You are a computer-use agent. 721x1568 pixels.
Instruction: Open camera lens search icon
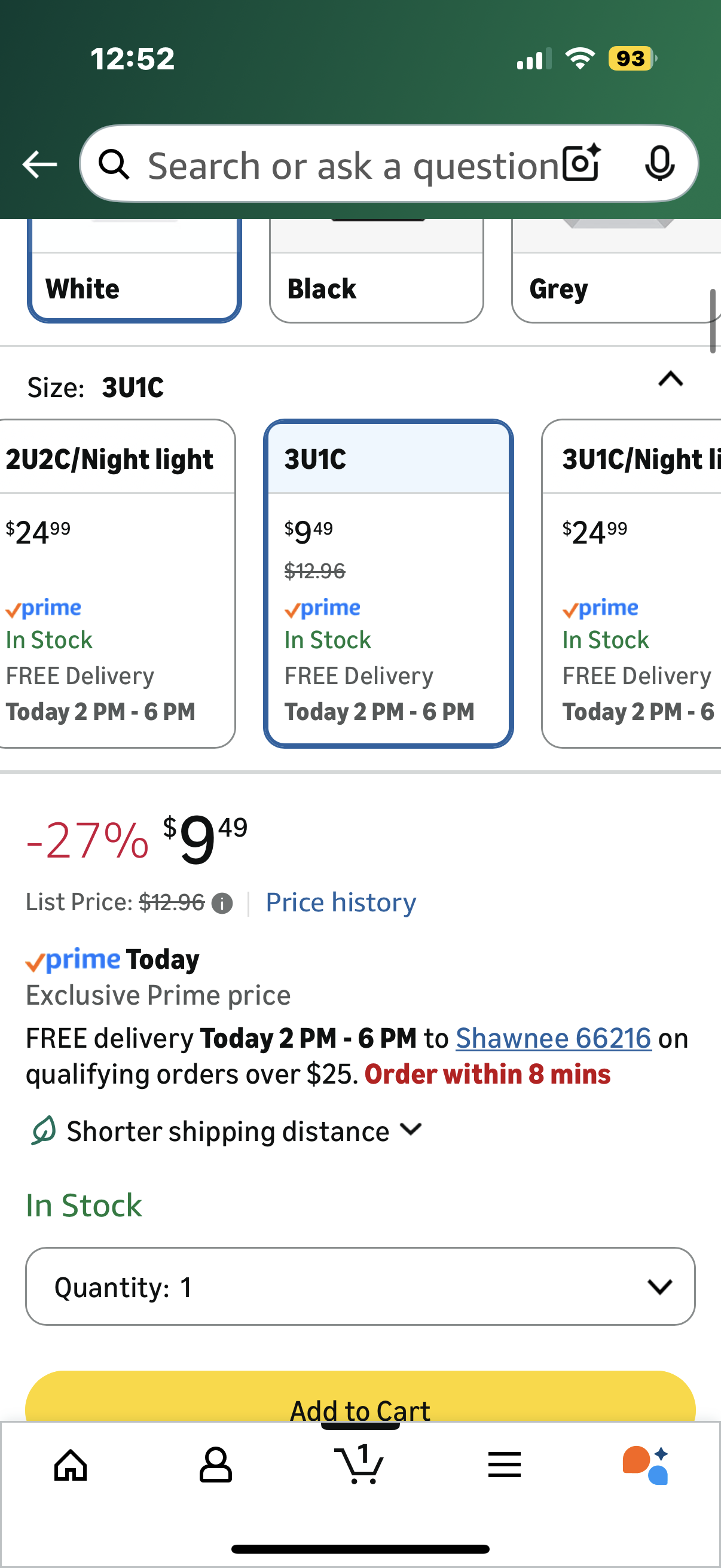[581, 164]
